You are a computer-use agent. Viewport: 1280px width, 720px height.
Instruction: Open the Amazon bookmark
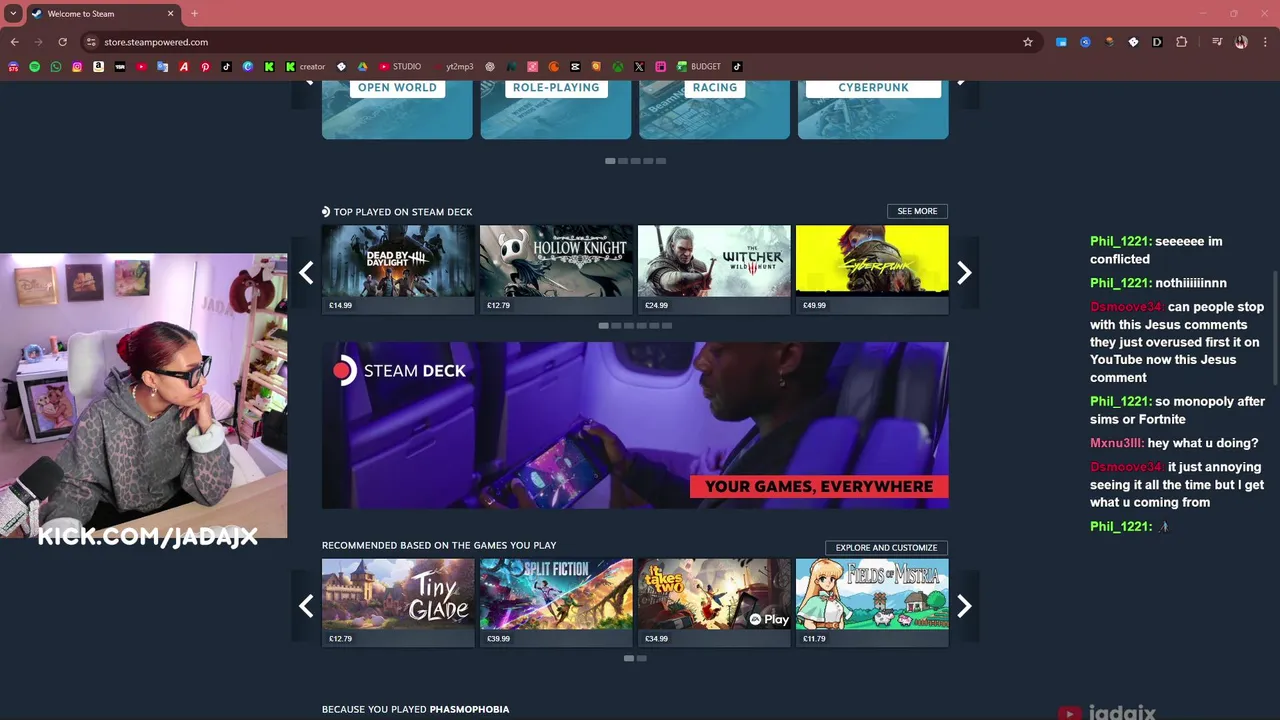[98, 66]
